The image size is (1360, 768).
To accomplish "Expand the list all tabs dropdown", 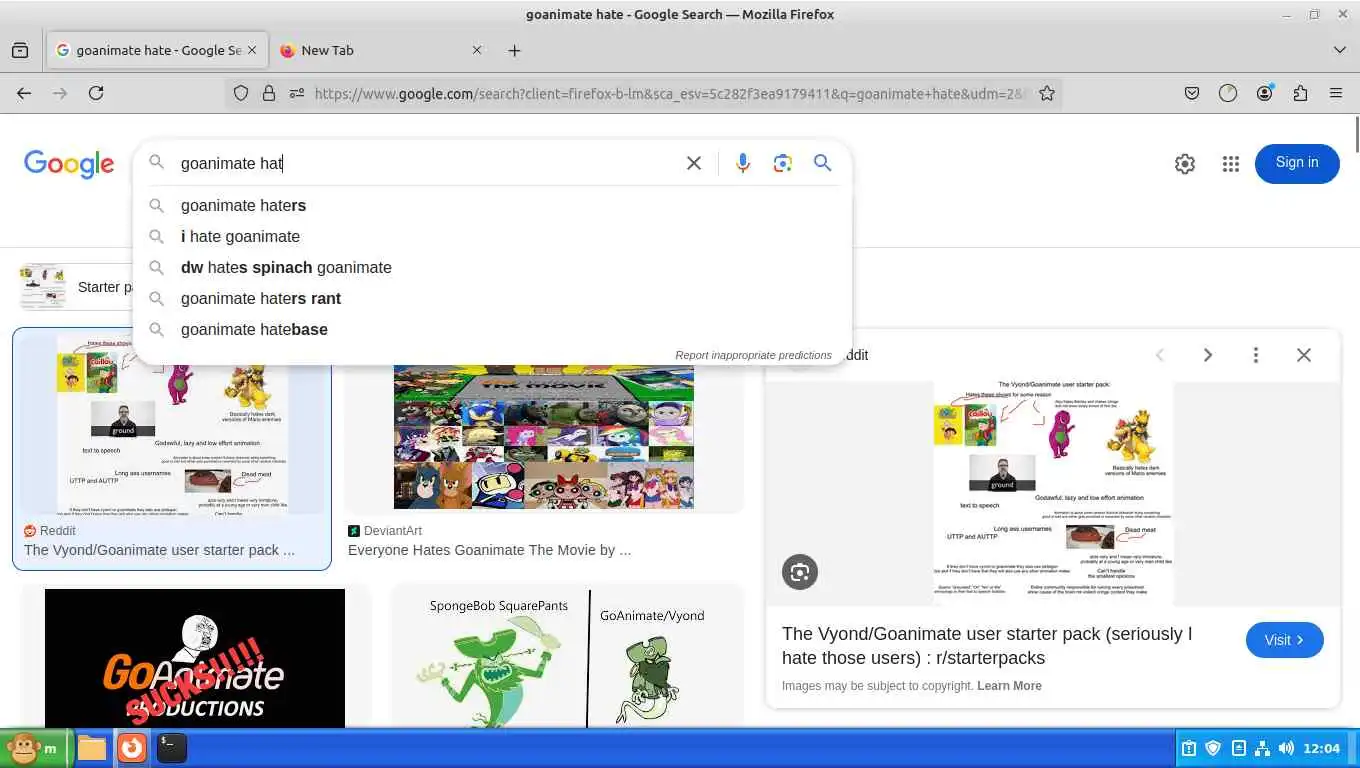I will 1340,50.
